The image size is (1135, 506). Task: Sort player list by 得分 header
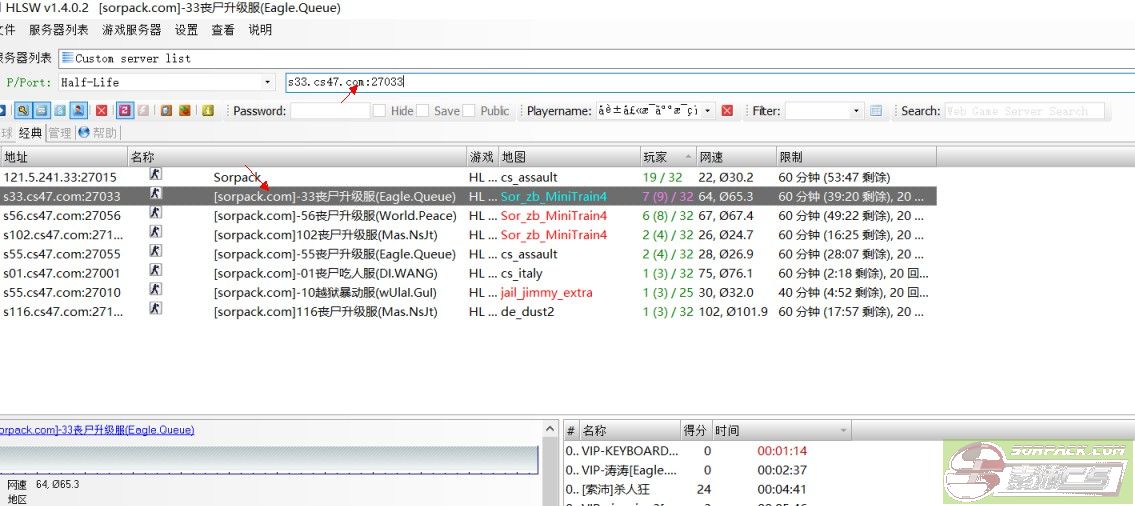(x=696, y=431)
